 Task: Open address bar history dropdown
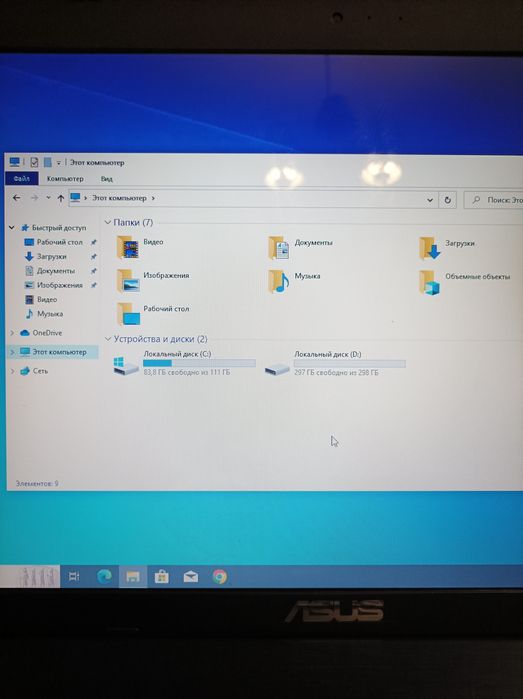pyautogui.click(x=430, y=200)
